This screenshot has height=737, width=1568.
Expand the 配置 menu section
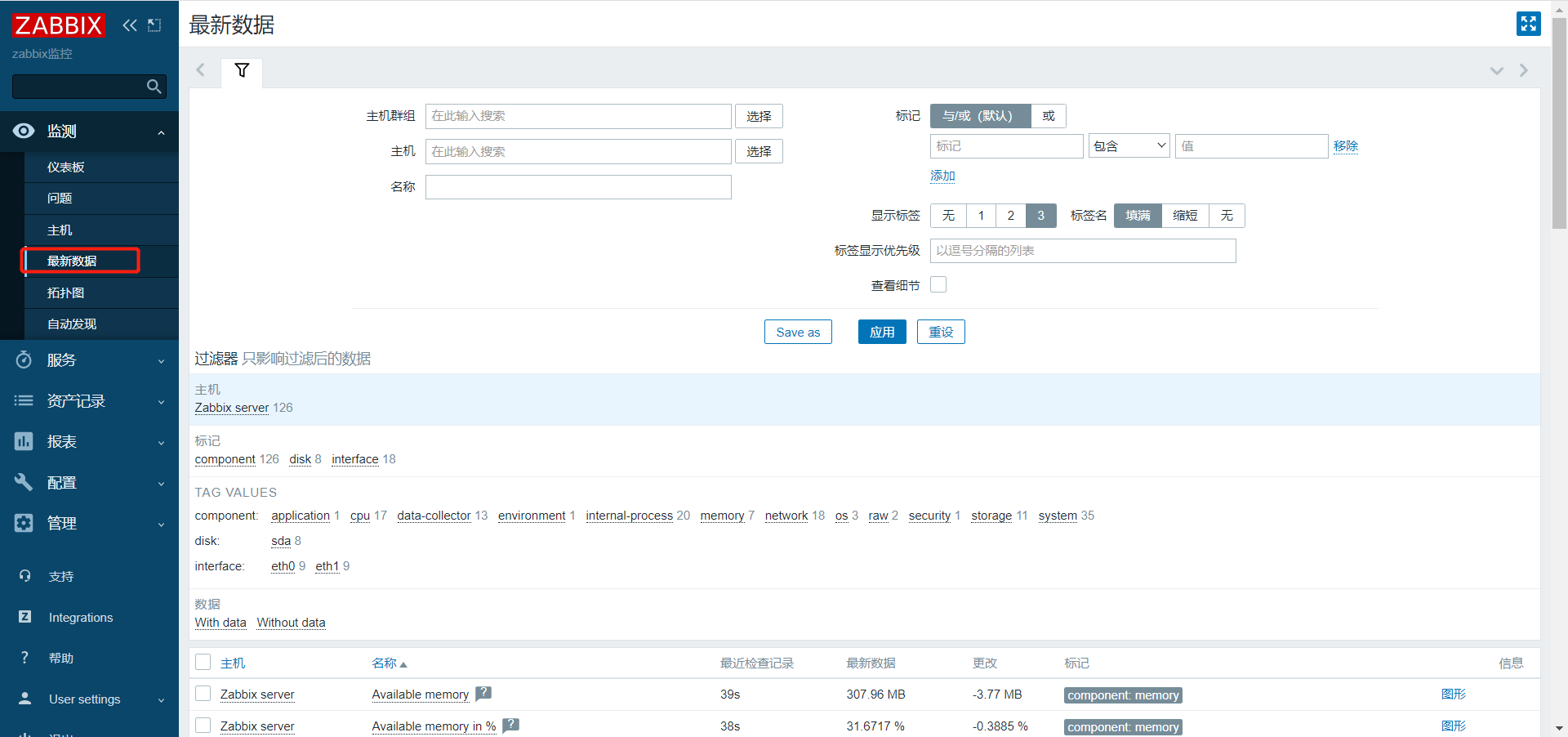(161, 484)
